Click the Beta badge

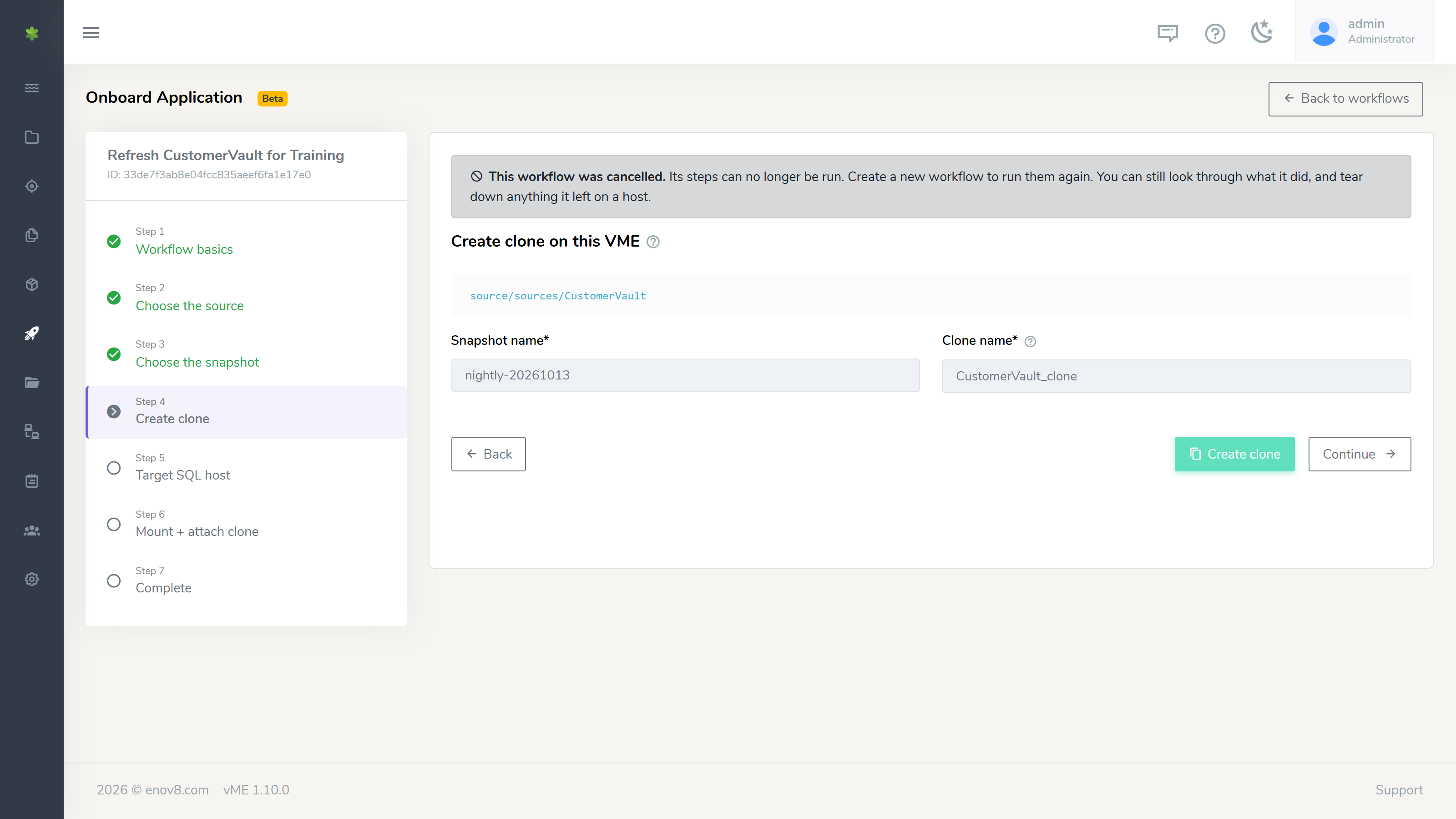273,98
